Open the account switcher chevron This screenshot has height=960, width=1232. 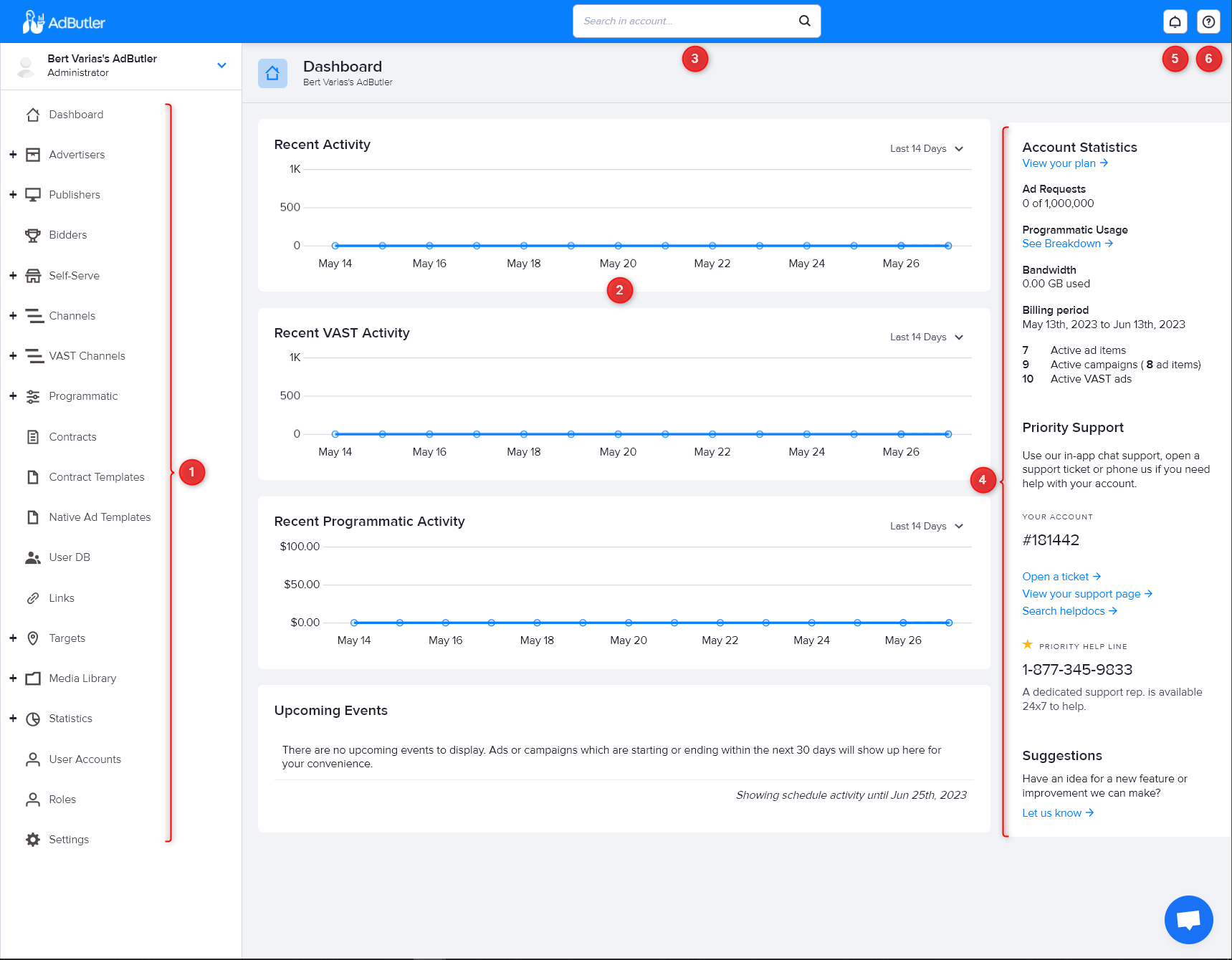coord(221,65)
